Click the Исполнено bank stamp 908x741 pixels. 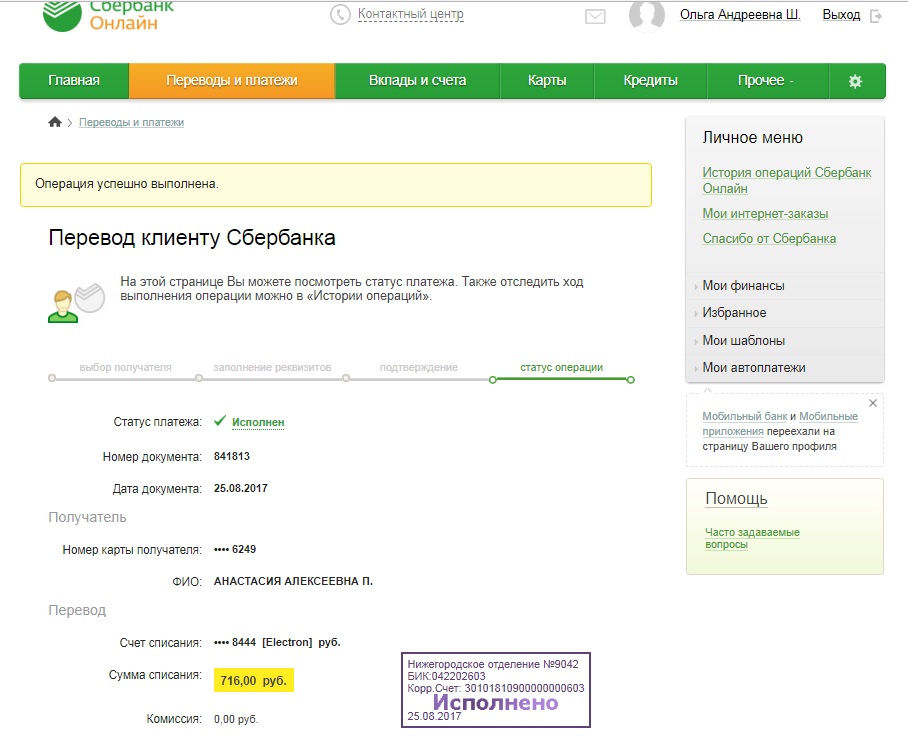[496, 690]
